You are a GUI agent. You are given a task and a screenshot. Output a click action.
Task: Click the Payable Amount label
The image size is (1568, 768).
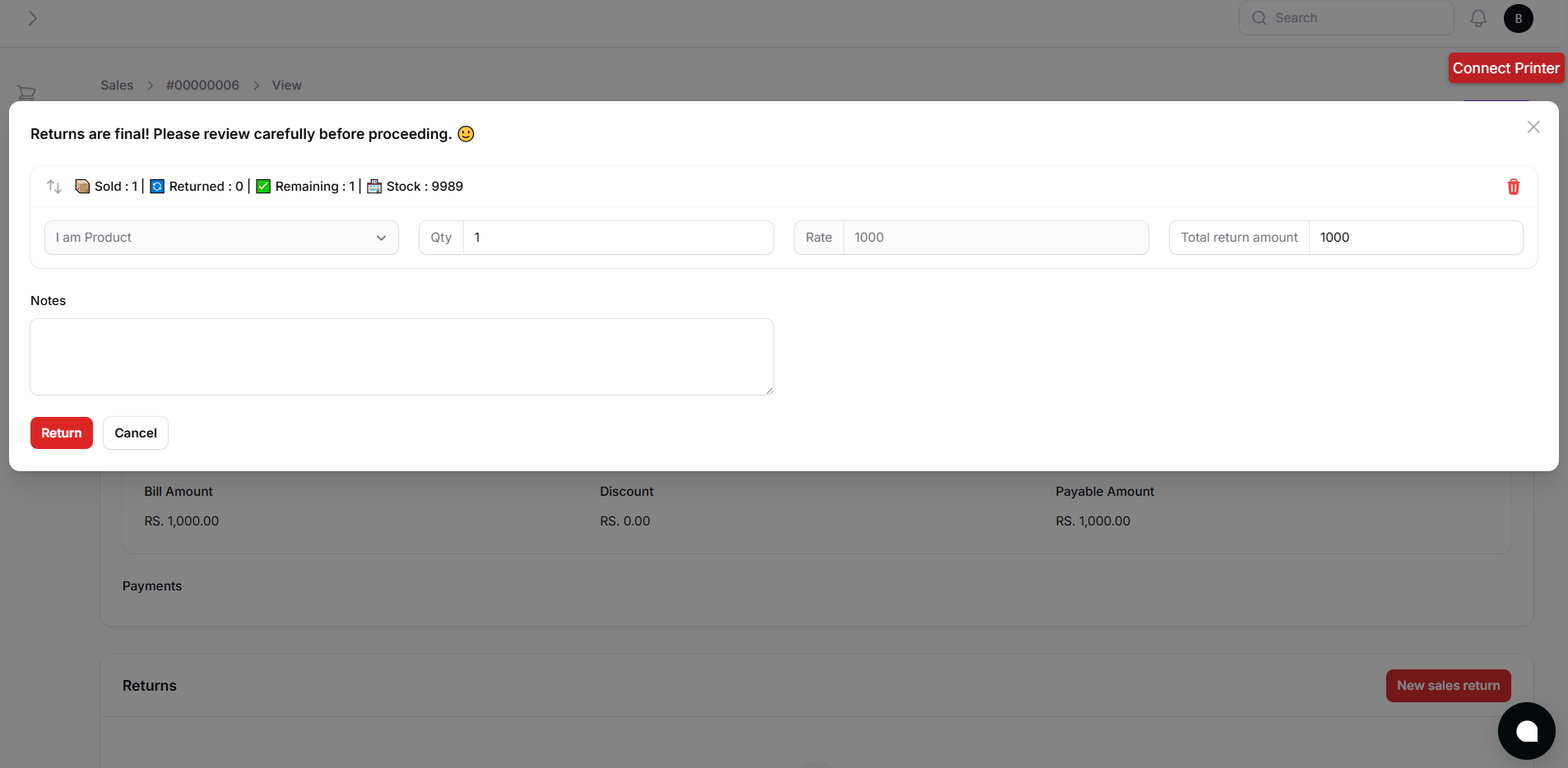point(1105,492)
